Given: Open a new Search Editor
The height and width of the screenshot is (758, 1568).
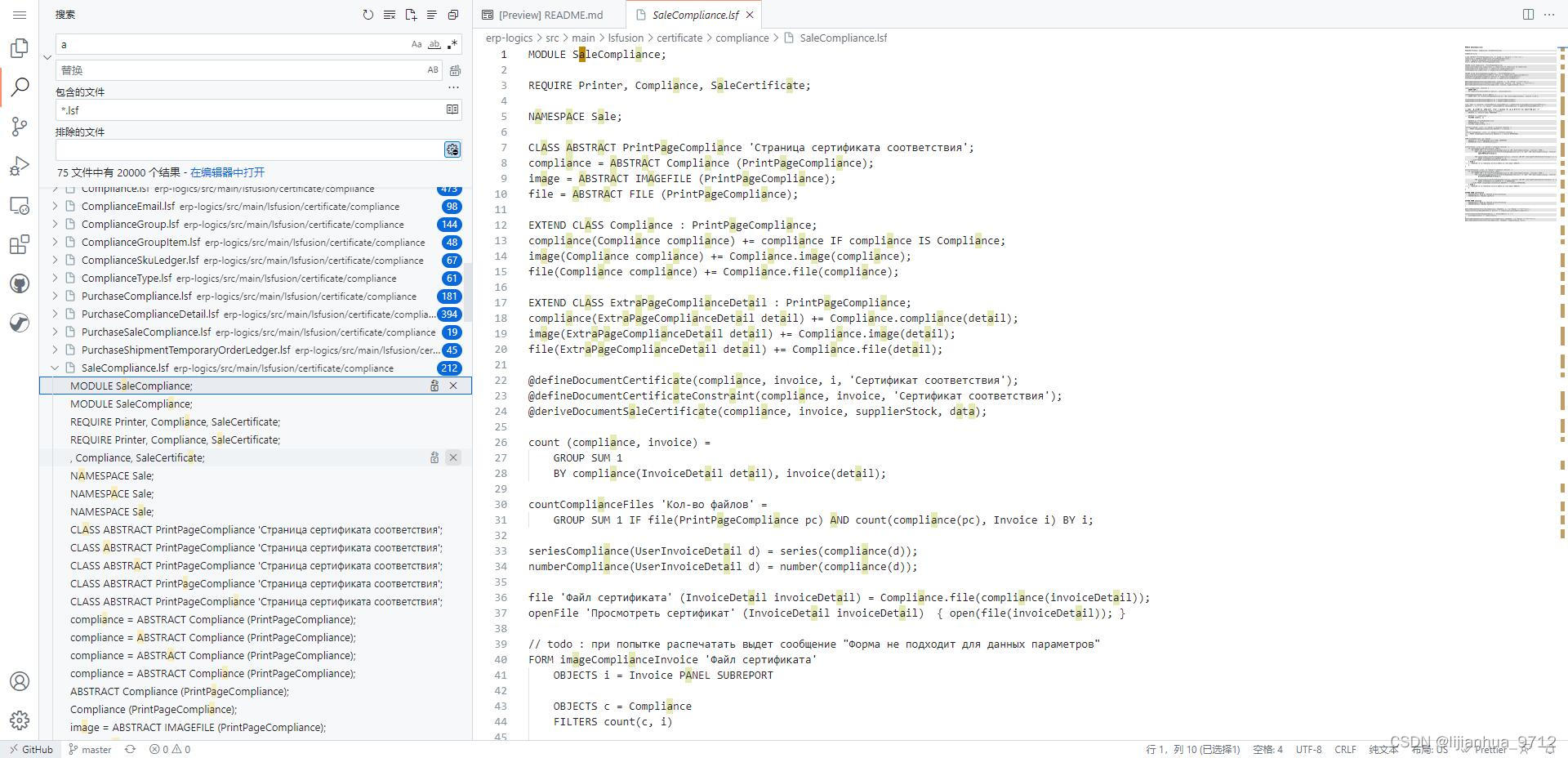Looking at the screenshot, I should click(x=412, y=14).
